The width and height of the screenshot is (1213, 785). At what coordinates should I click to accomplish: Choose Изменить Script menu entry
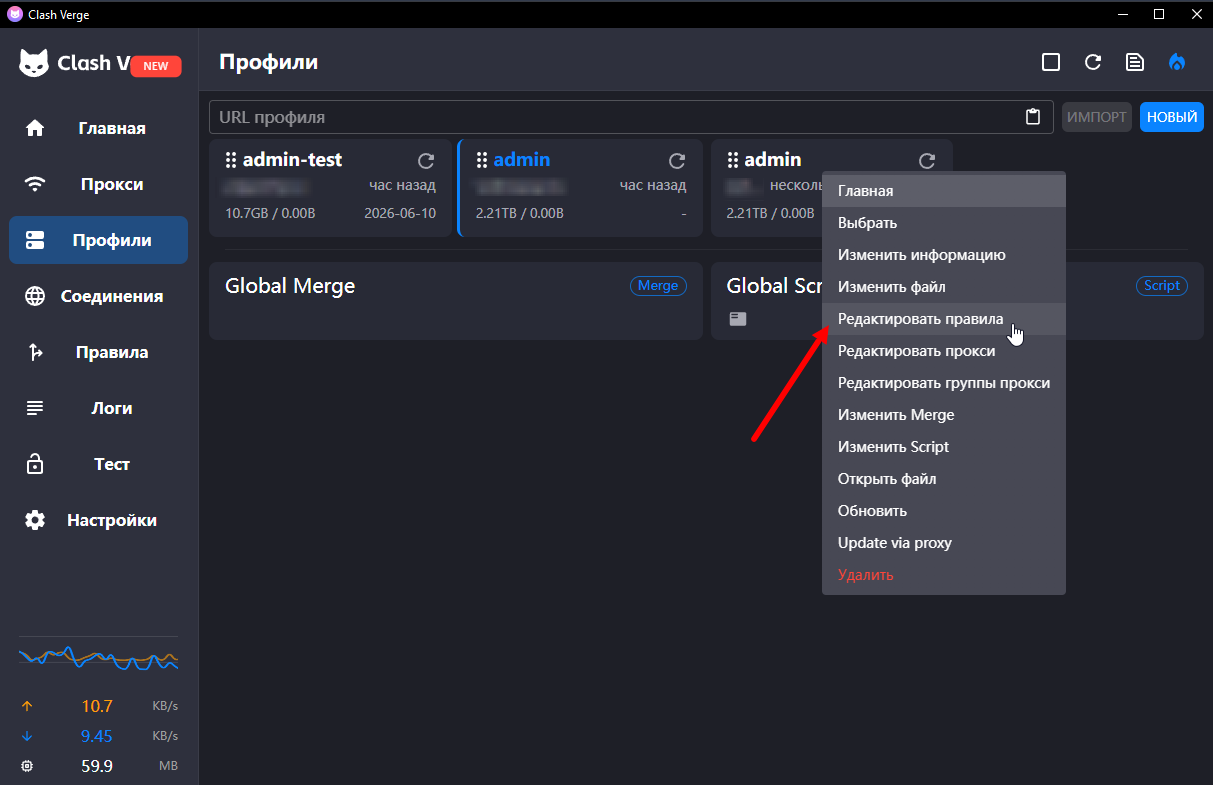click(x=944, y=447)
